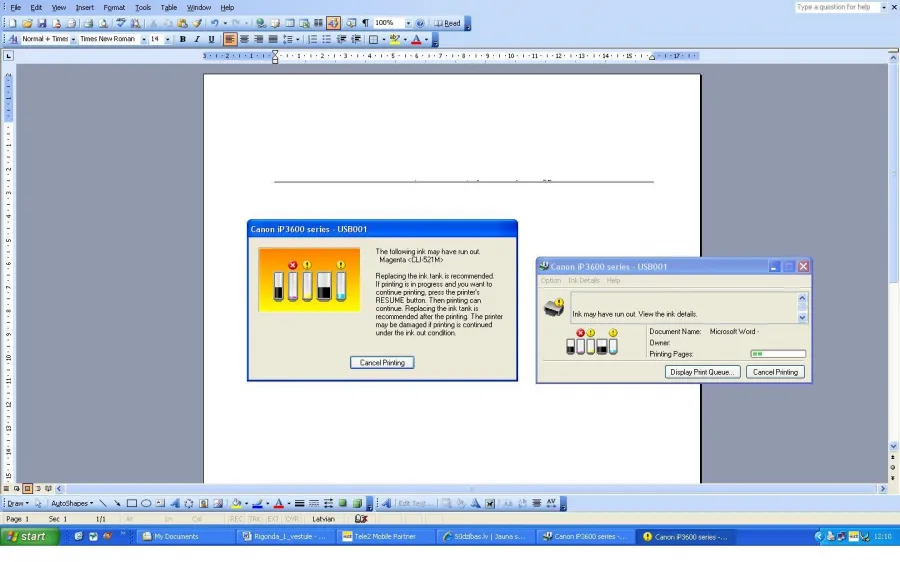Apply bulleted list formatting

pos(327,39)
